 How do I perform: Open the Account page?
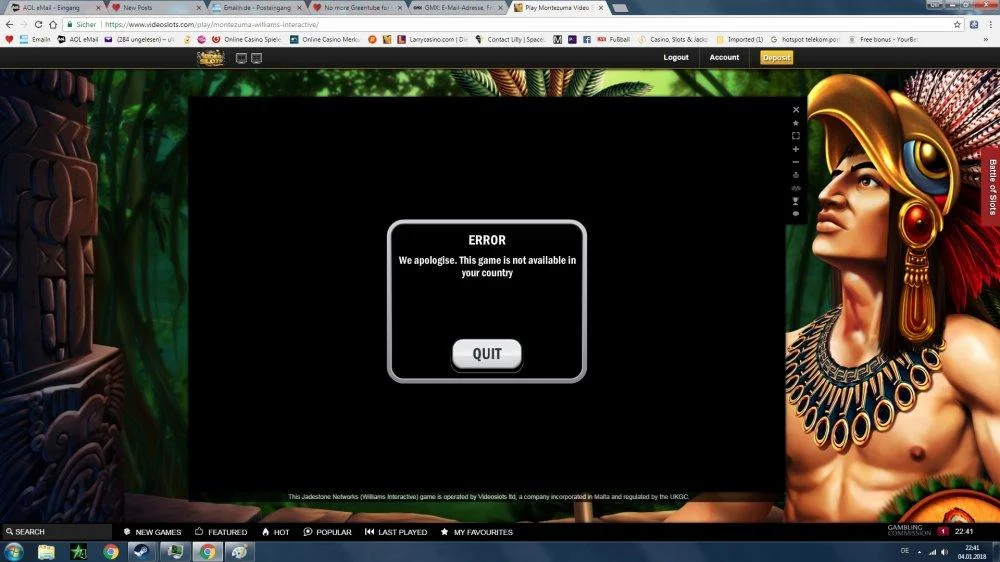[x=724, y=57]
